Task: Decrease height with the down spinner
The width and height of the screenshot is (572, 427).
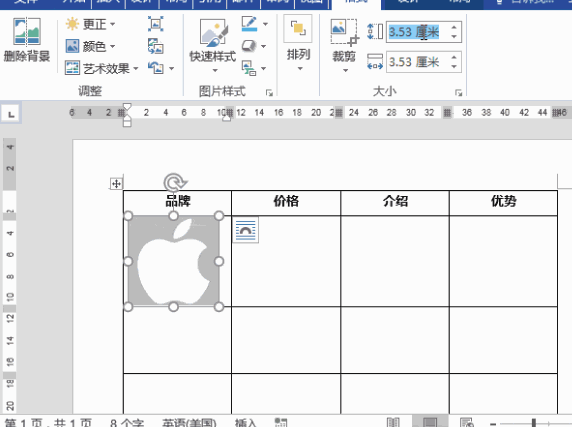Action: 454,36
